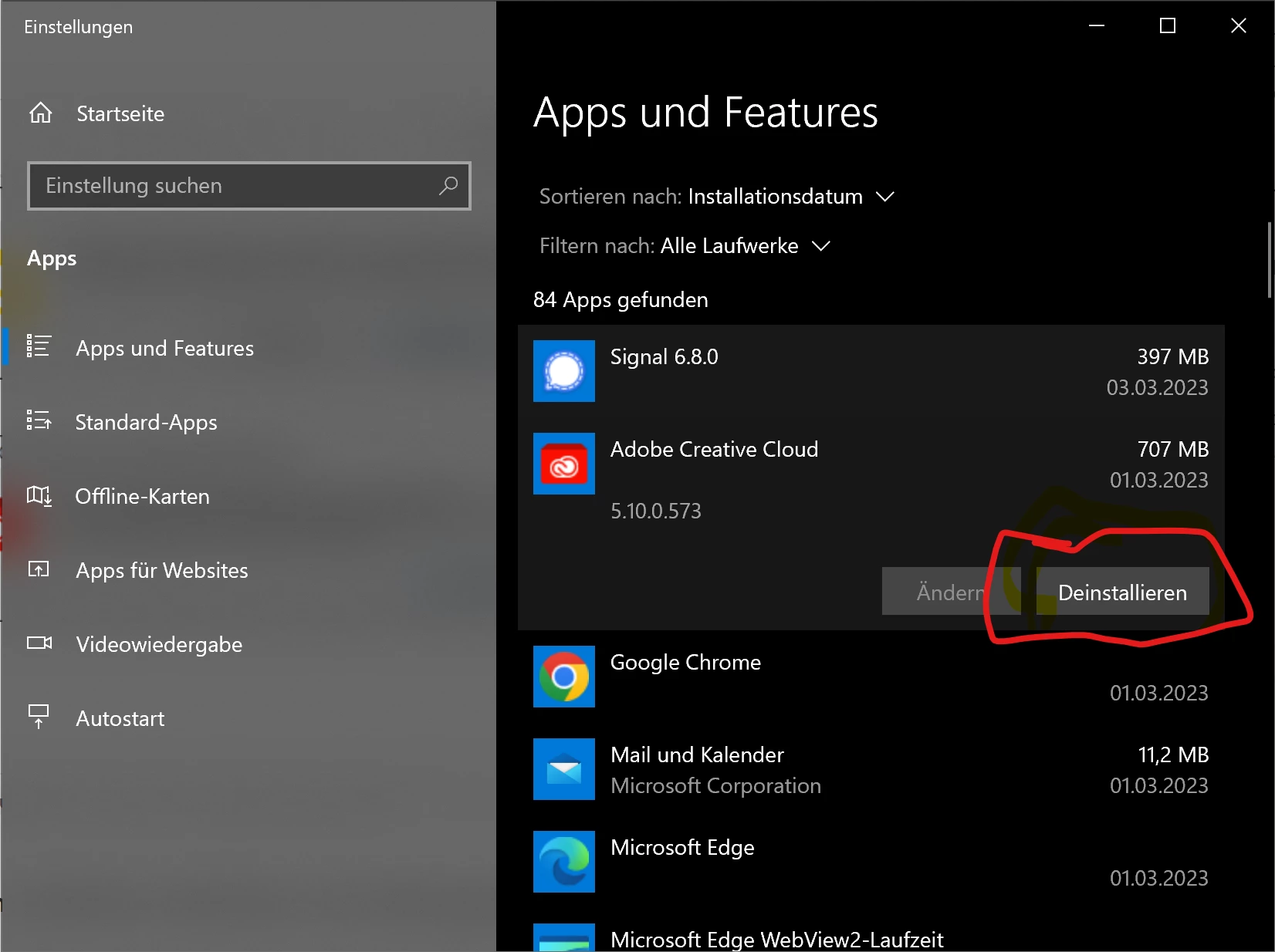Select the Microsoft Edge entry
1275x952 pixels.
[x=871, y=862]
